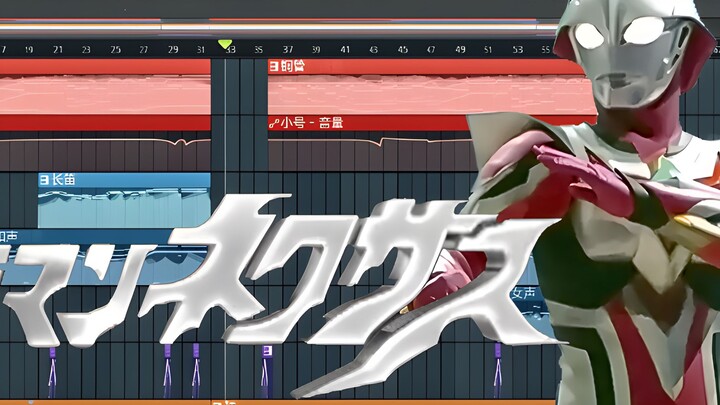Jump to bar 41 on the ruler

pyautogui.click(x=345, y=50)
